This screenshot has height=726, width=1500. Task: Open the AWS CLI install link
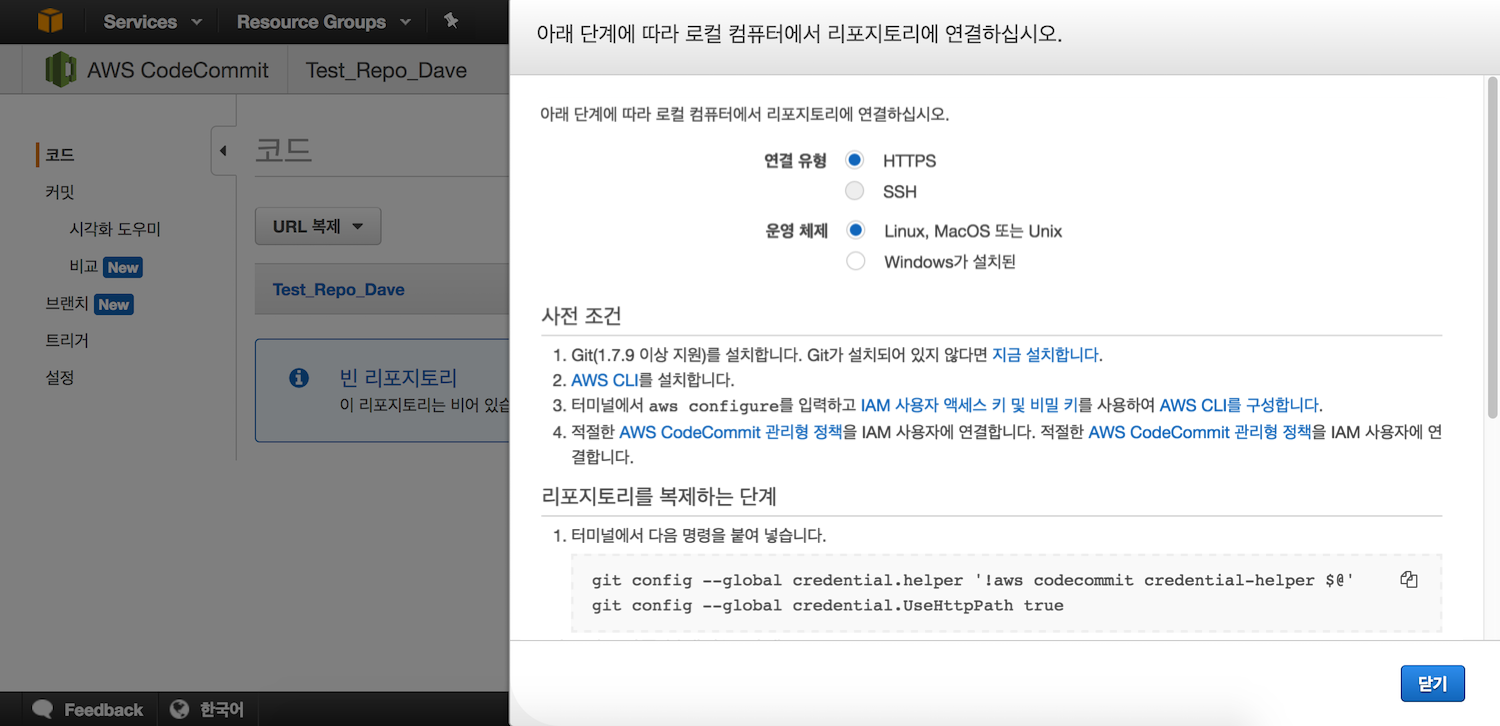tap(604, 380)
